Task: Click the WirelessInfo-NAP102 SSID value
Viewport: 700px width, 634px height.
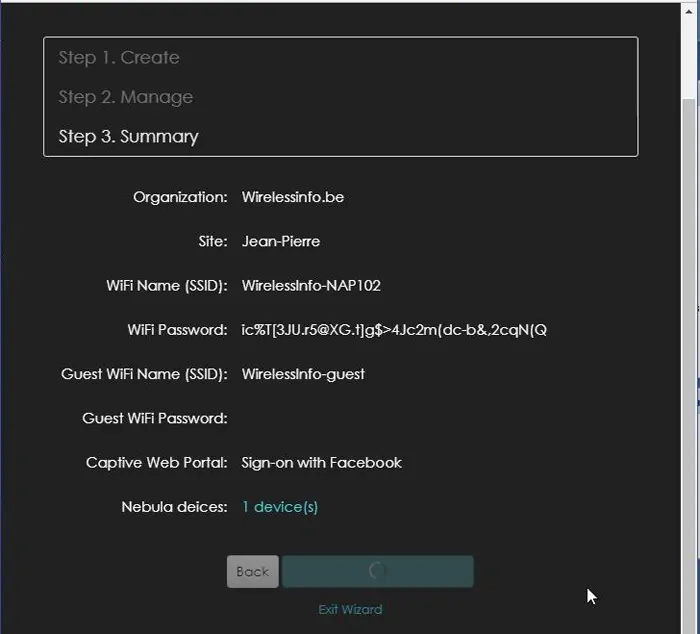Action: point(311,285)
